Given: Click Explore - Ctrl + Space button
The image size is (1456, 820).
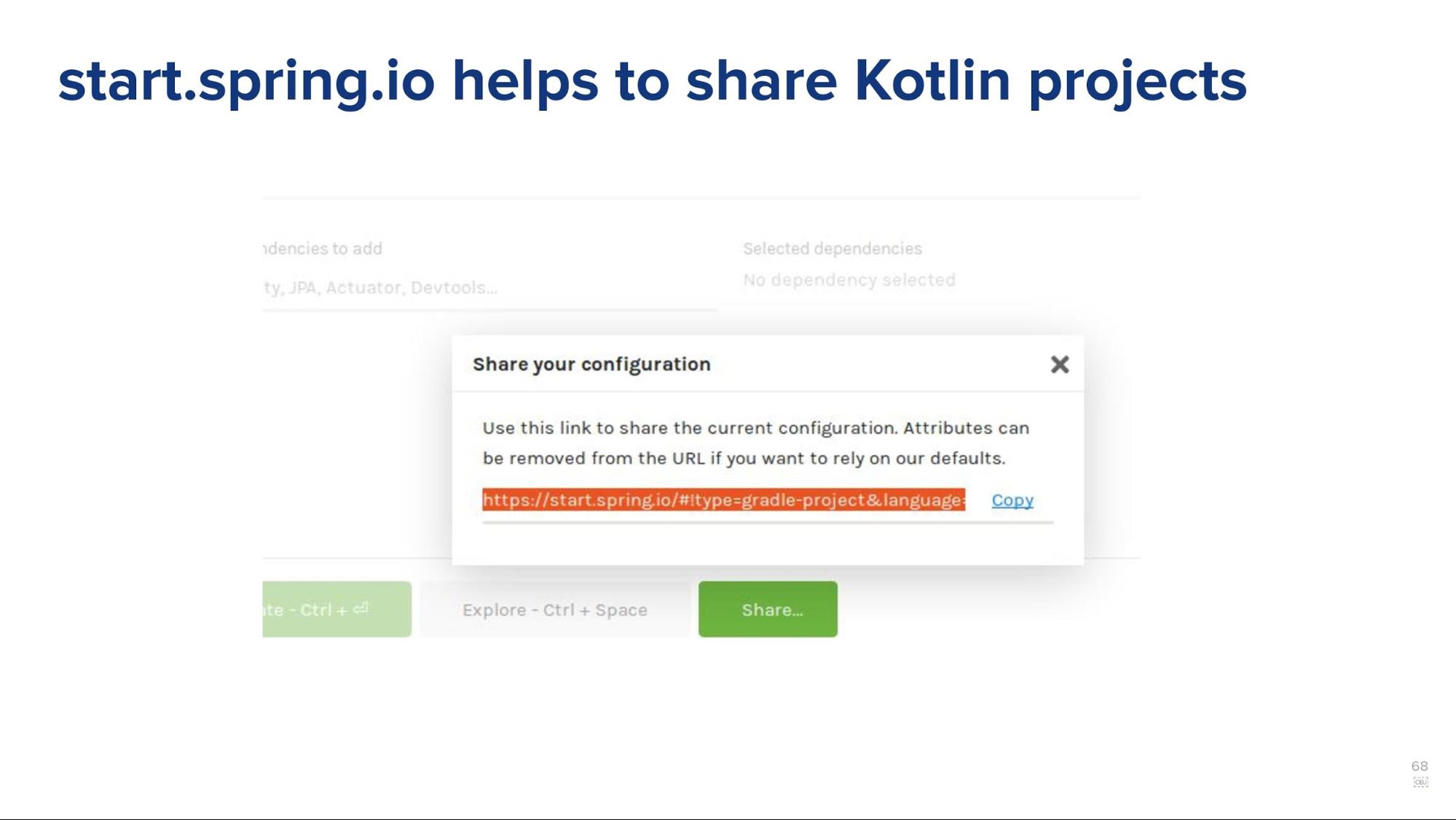Looking at the screenshot, I should (555, 610).
